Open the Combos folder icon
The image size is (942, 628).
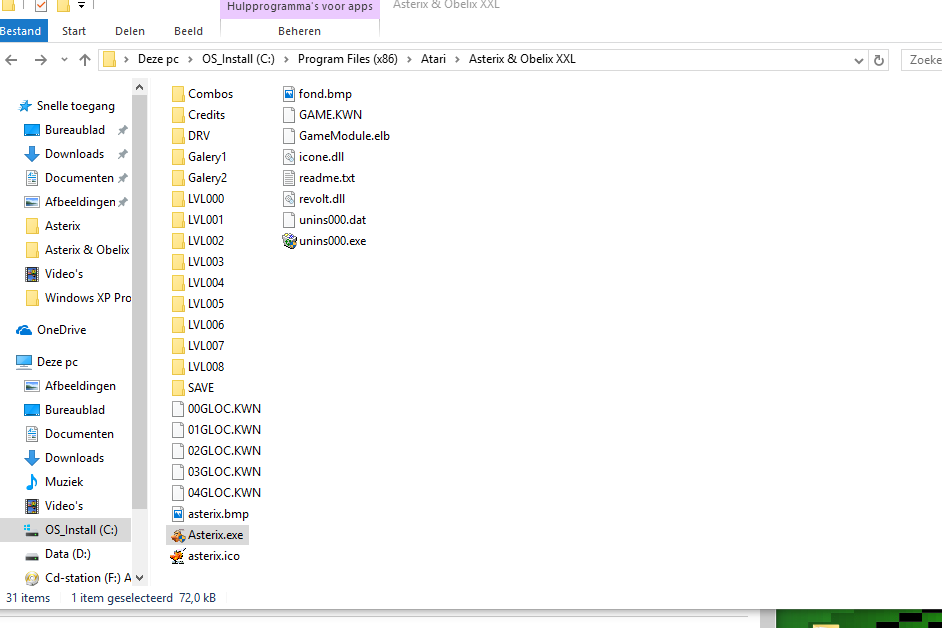(x=178, y=94)
